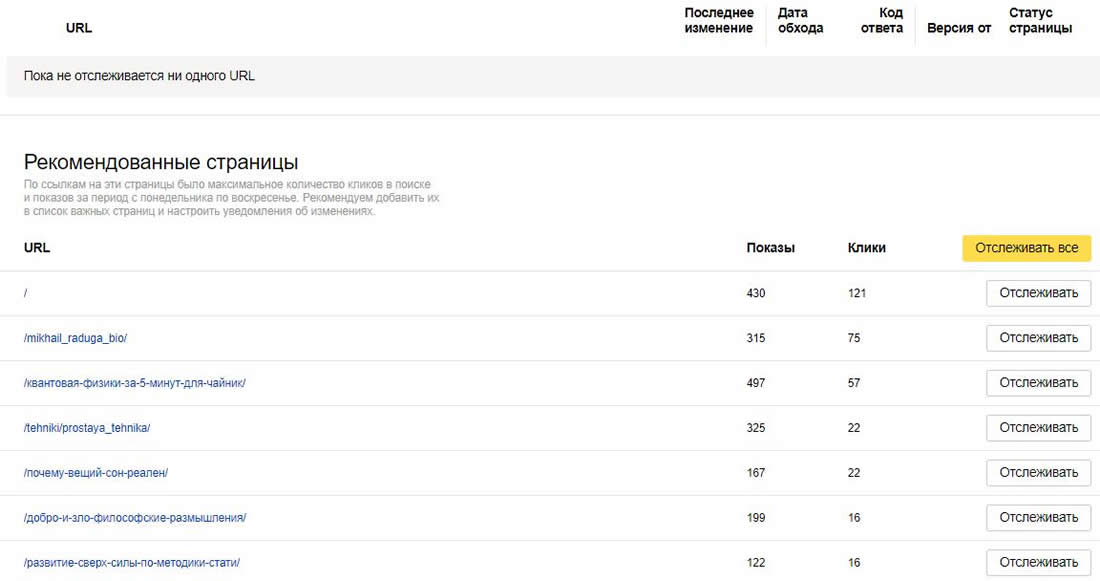Click the Клики column header
Image resolution: width=1100 pixels, height=581 pixels.
(866, 248)
